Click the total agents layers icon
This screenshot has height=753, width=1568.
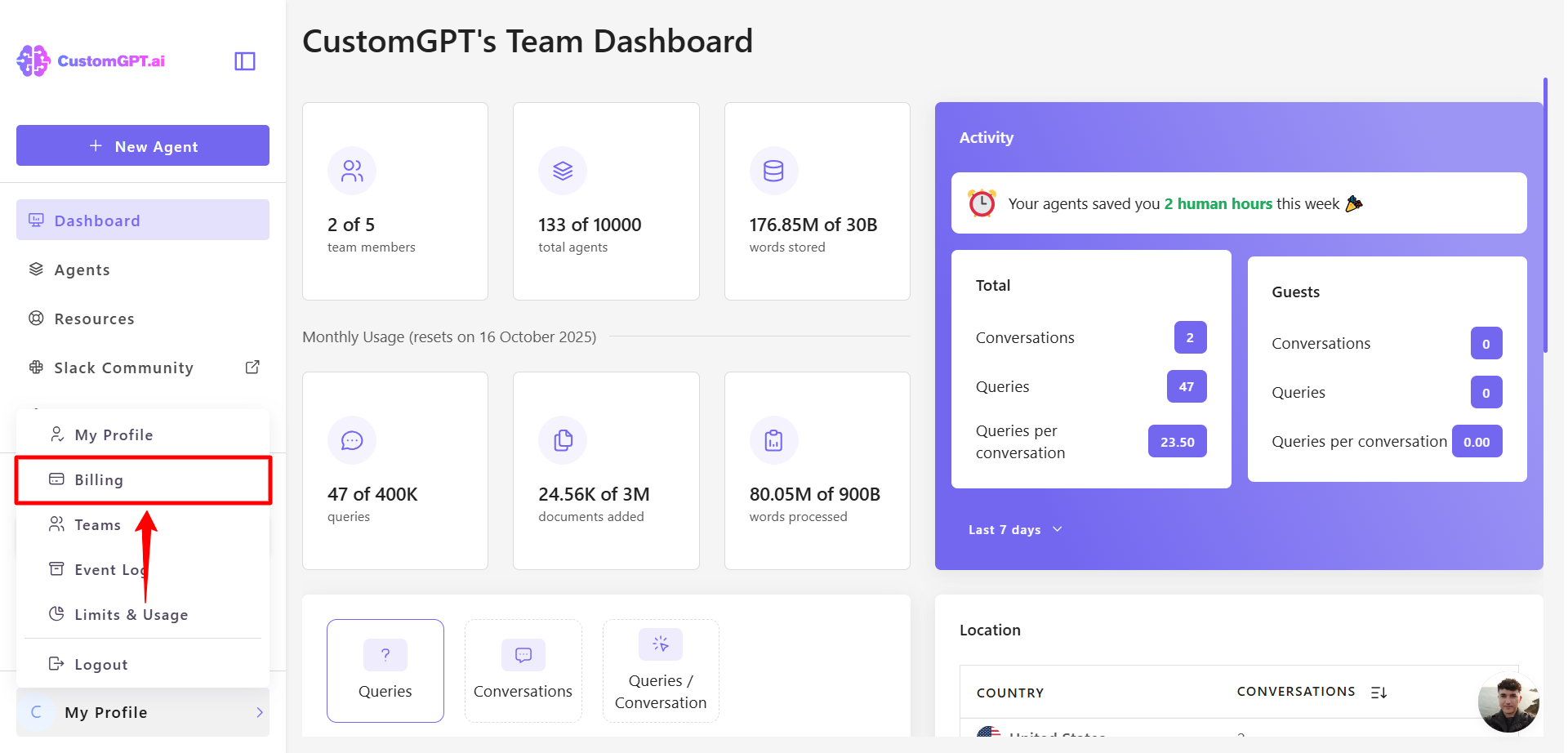tap(563, 171)
